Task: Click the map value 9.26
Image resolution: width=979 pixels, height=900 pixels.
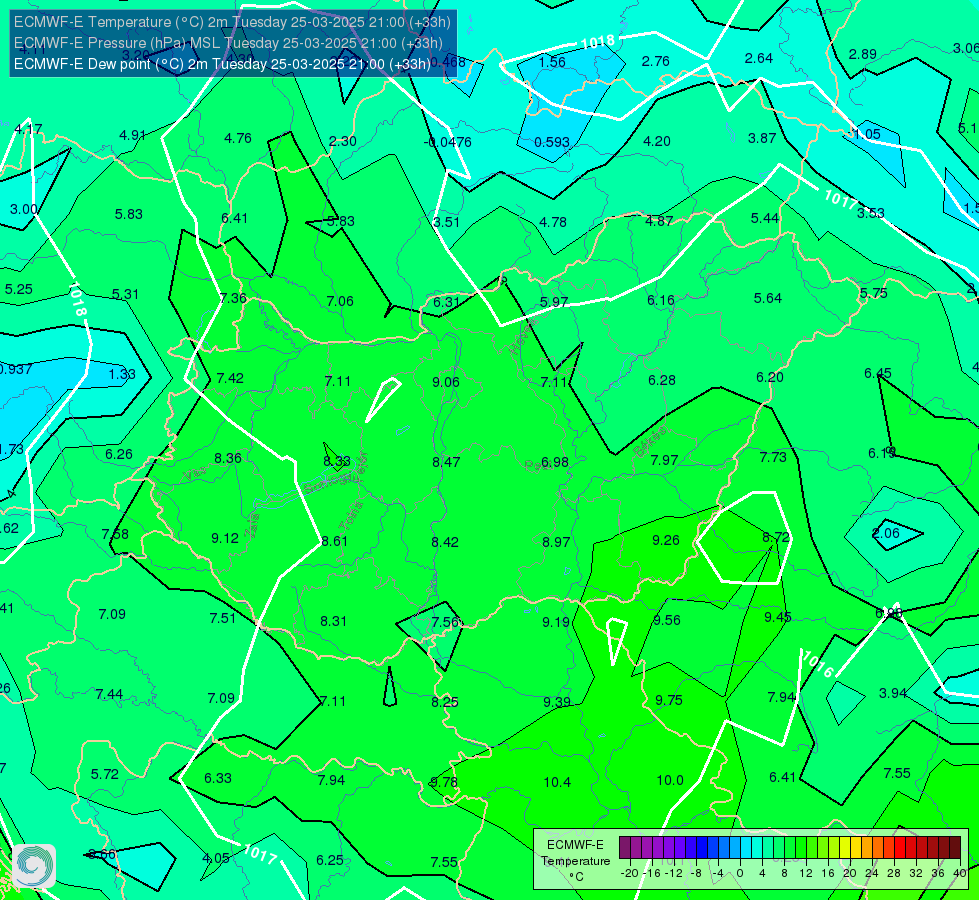Action: (666, 540)
